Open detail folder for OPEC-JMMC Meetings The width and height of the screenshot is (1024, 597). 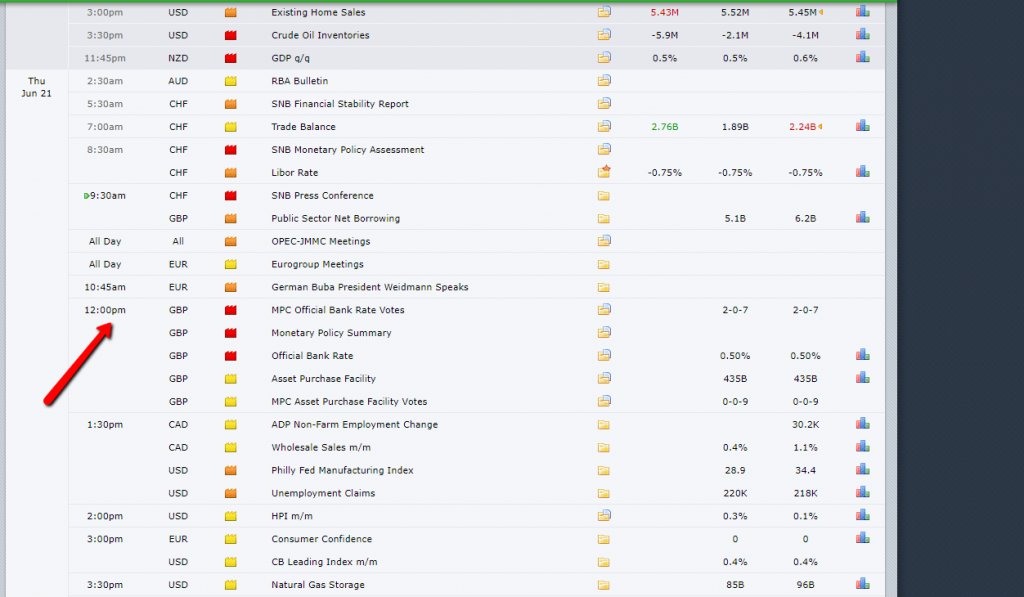tap(604, 240)
